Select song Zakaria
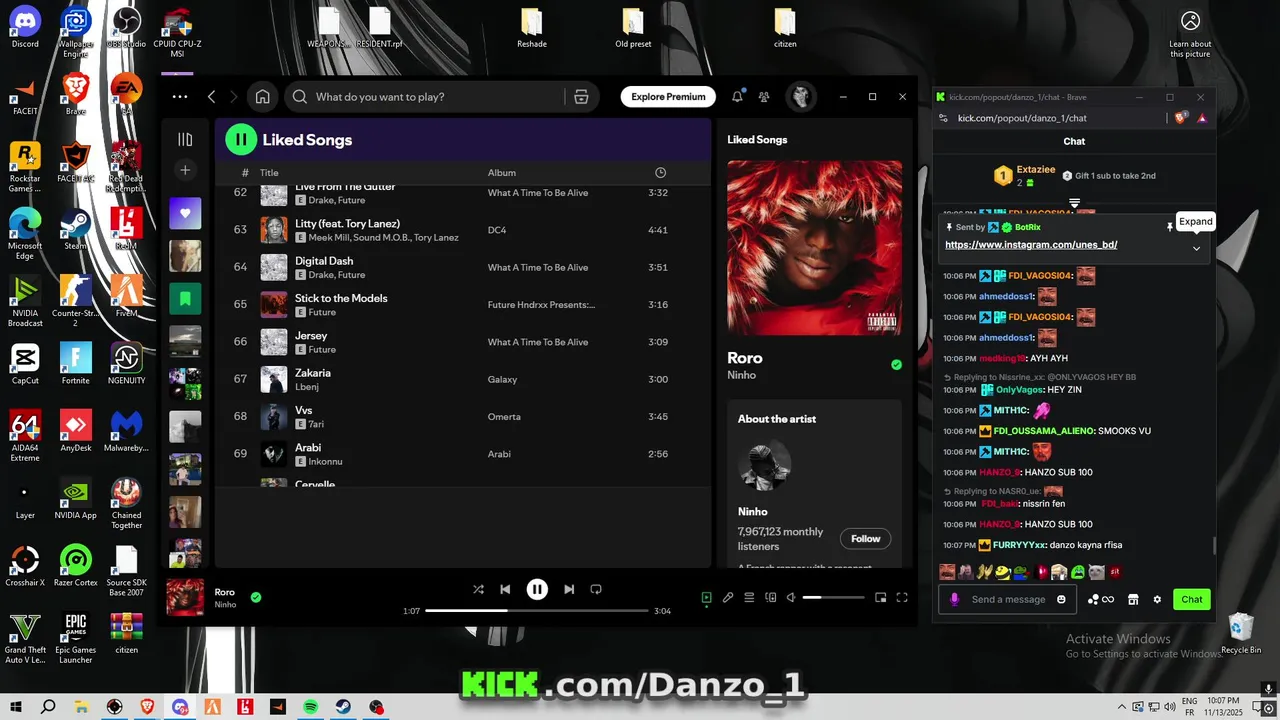This screenshot has height=720, width=1280. 463,379
